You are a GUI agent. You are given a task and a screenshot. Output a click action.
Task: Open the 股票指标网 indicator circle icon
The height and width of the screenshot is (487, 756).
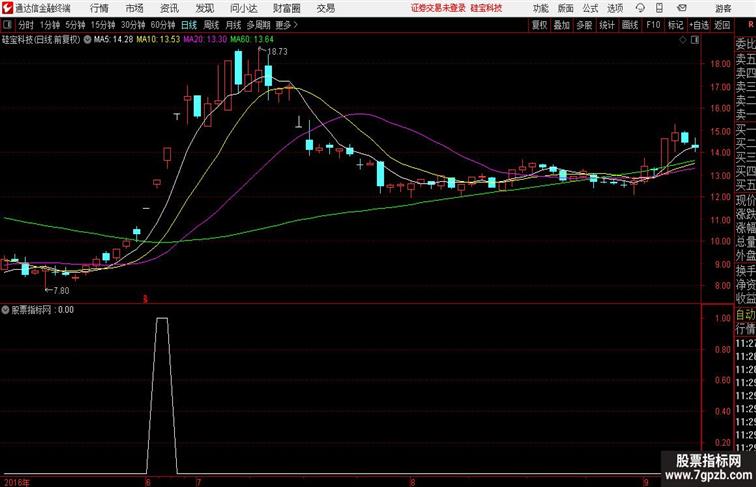click(5, 310)
